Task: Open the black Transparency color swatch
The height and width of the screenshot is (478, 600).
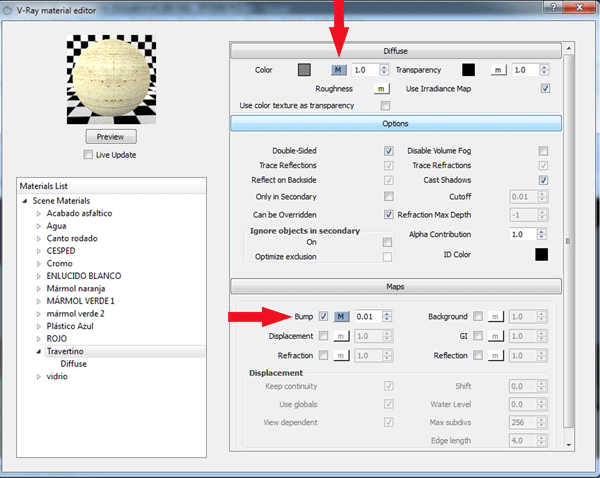Action: (x=469, y=70)
